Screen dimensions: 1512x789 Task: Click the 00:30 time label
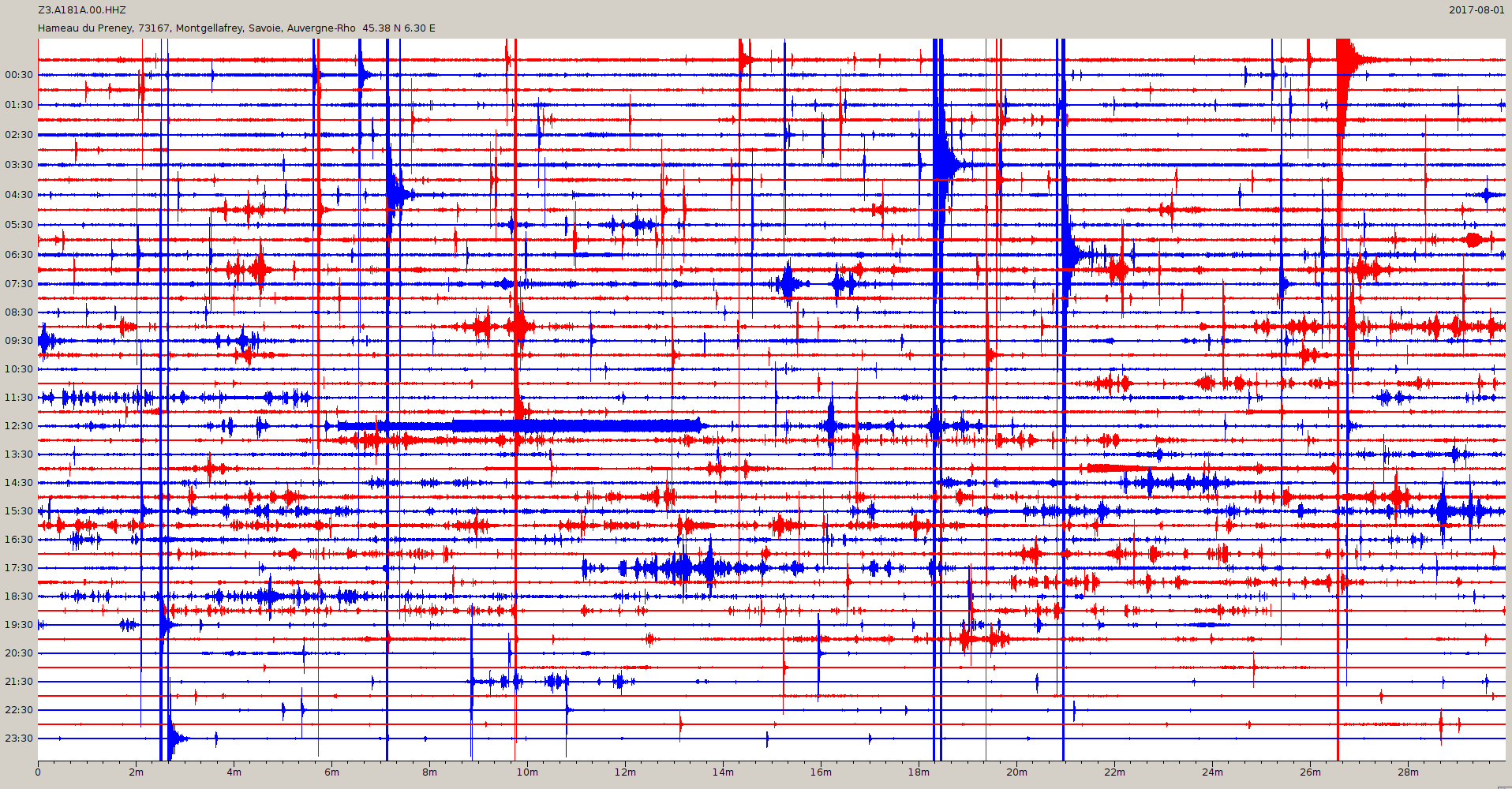click(x=19, y=75)
